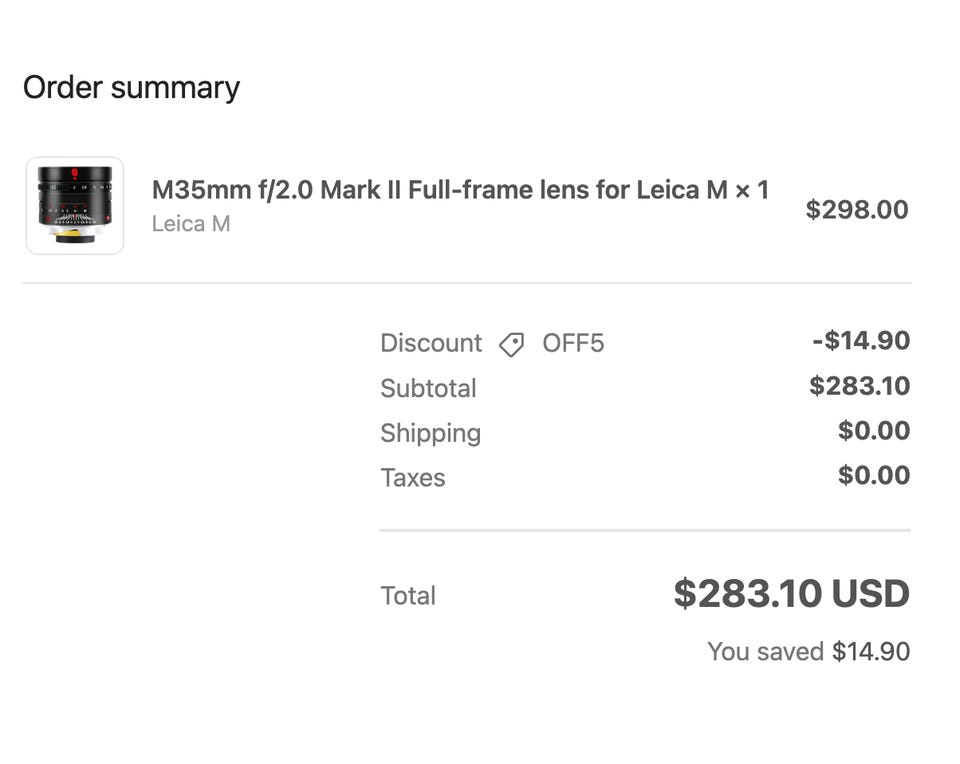The image size is (960, 764).
Task: Click the Subtotal label
Action: pyautogui.click(x=428, y=388)
